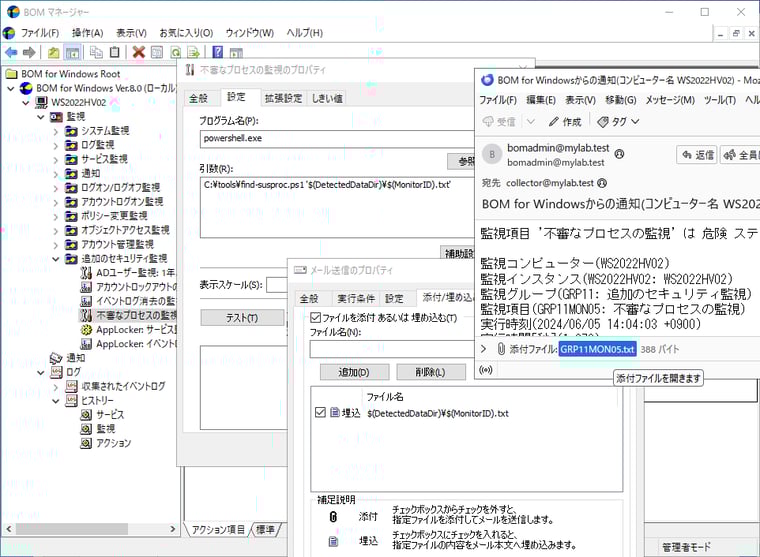760x557 pixels.
Task: Expand the ログ監視 tree node
Action: (56, 145)
